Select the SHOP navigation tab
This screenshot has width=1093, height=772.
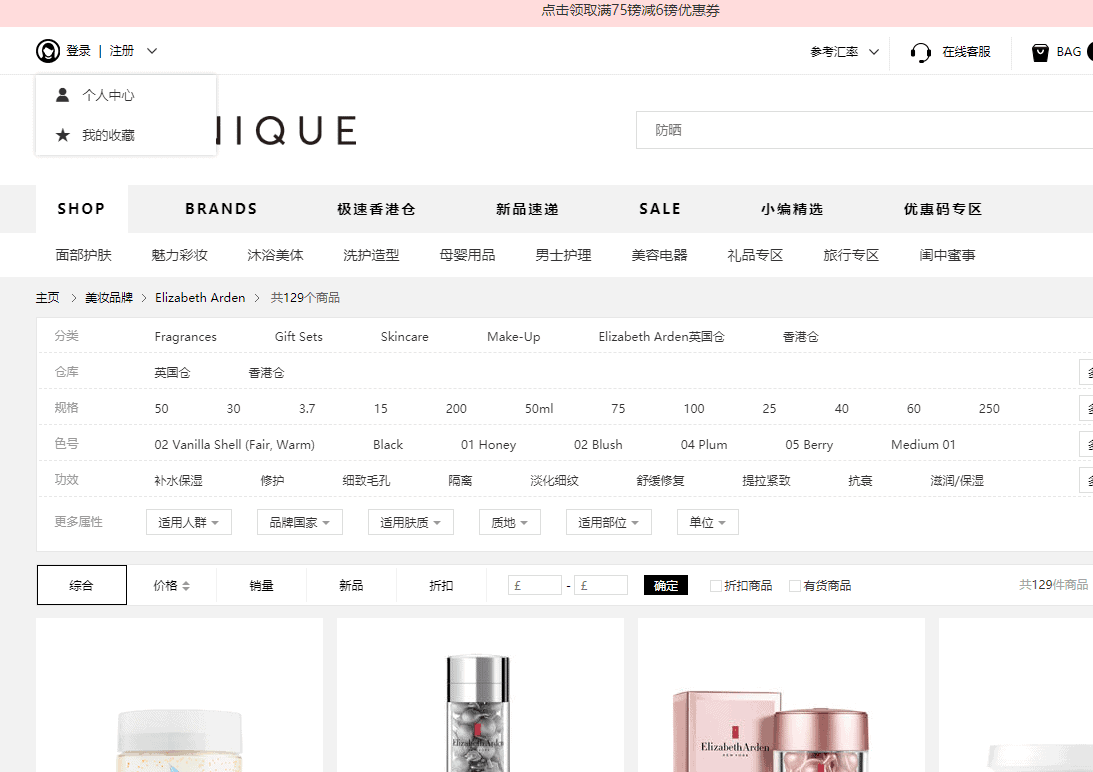pos(82,209)
